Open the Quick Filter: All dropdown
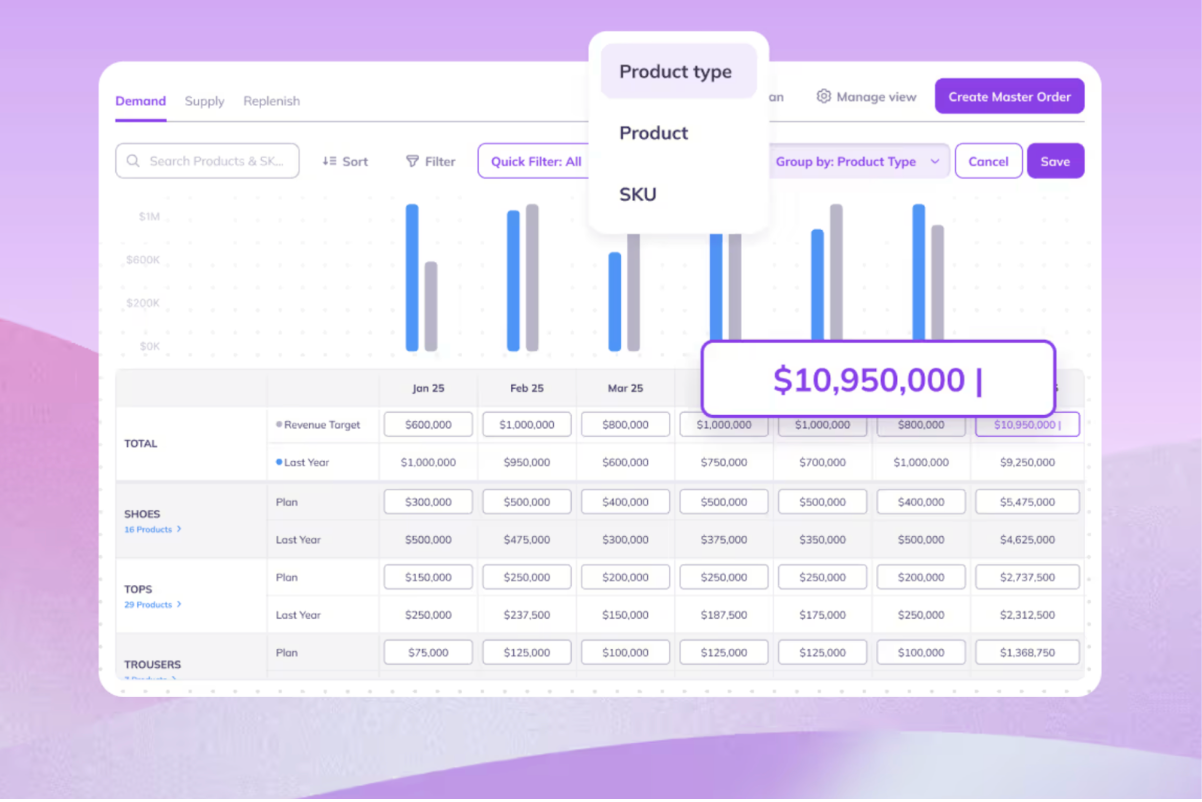Screen dimensions: 1202x802 point(535,161)
